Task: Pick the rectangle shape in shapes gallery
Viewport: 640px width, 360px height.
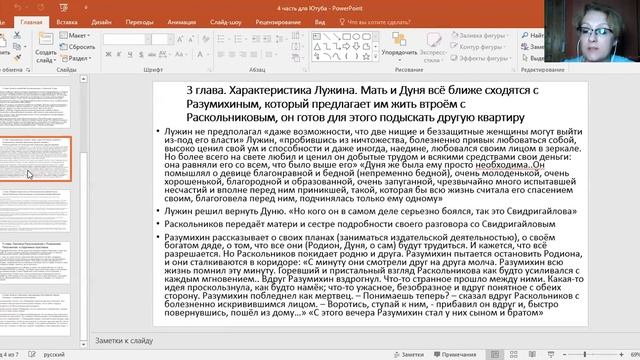Action: pos(347,37)
